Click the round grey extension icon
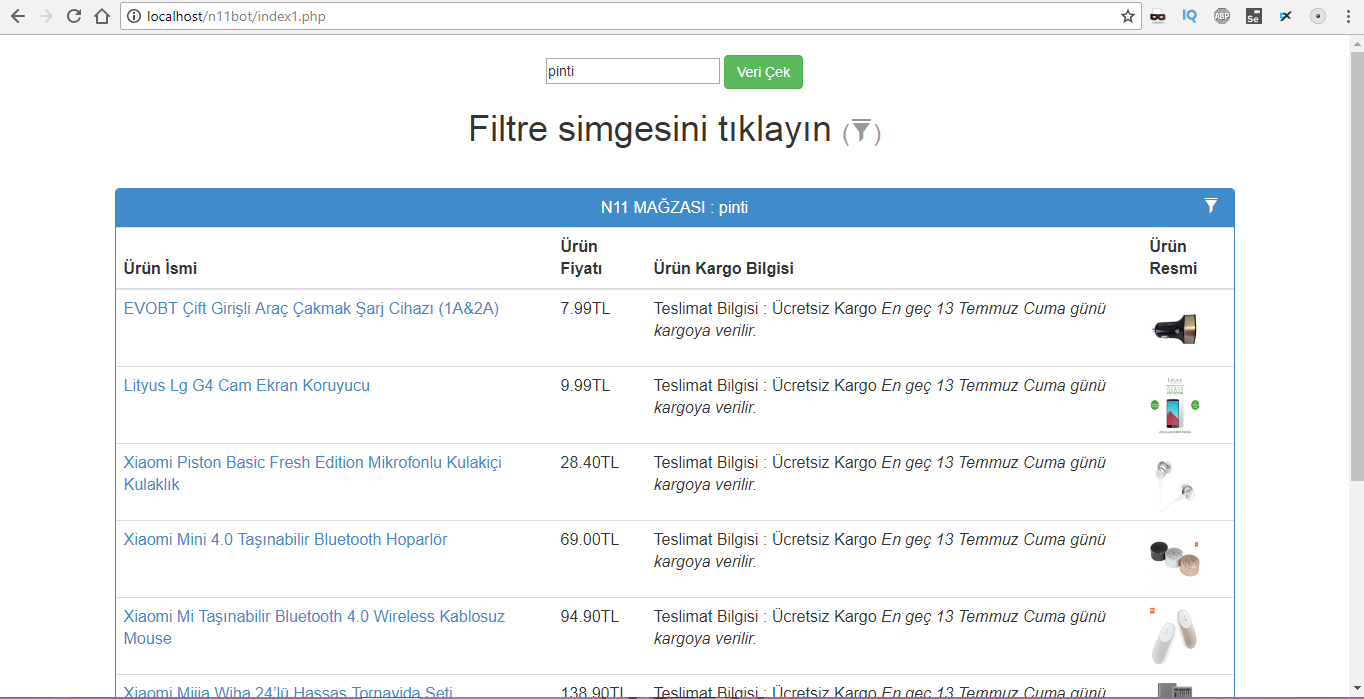Image resolution: width=1364 pixels, height=699 pixels. tap(1318, 16)
